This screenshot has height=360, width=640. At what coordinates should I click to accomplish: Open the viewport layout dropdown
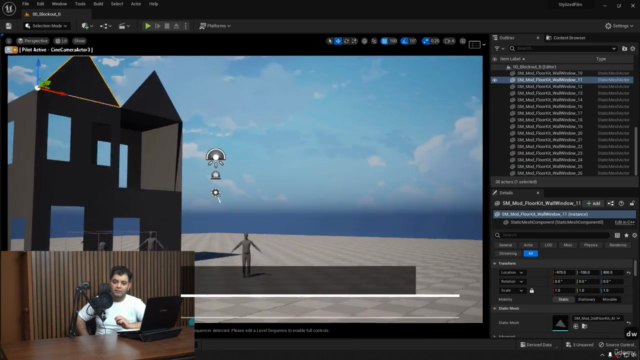[x=477, y=44]
